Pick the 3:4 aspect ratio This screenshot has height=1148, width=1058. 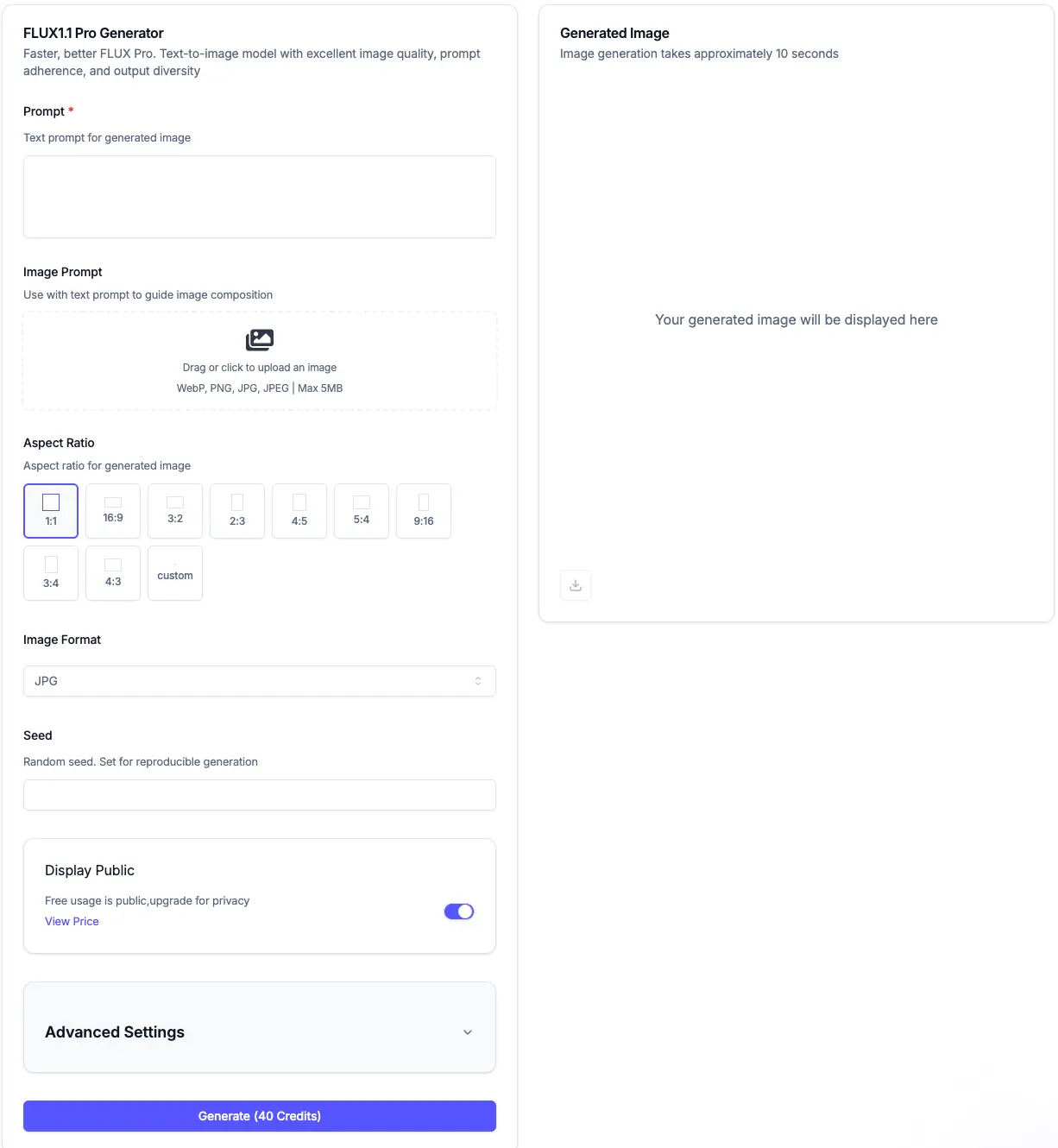click(x=51, y=573)
